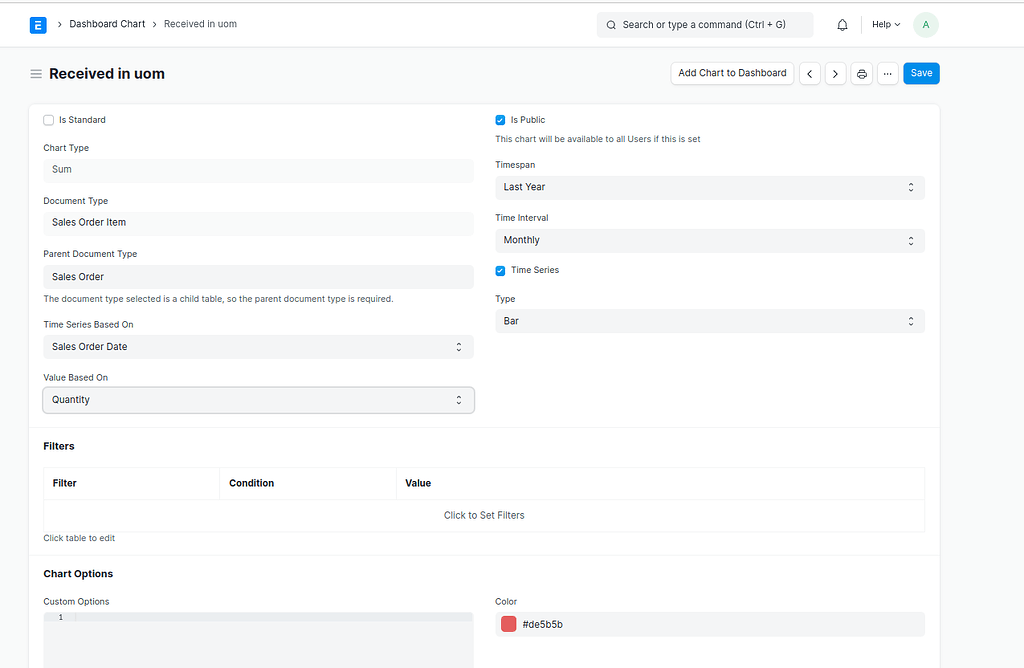Click 'Click to Set Filters' in the table
The image size is (1024, 668).
[484, 515]
